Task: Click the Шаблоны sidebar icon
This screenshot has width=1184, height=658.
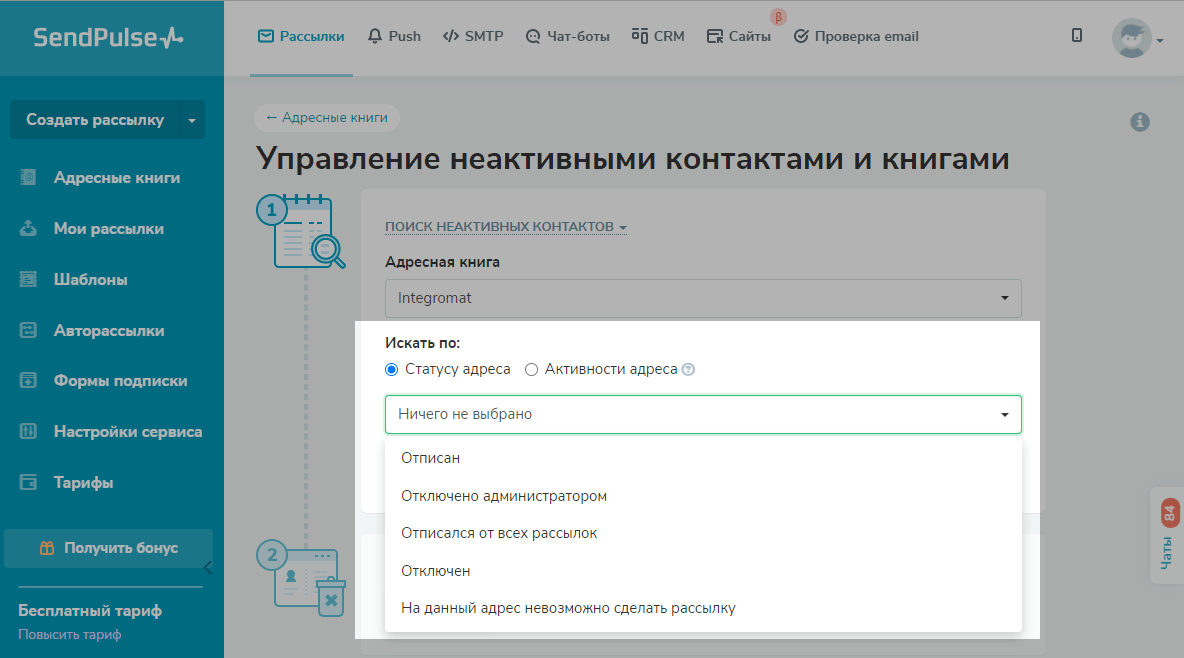Action: click(28, 280)
